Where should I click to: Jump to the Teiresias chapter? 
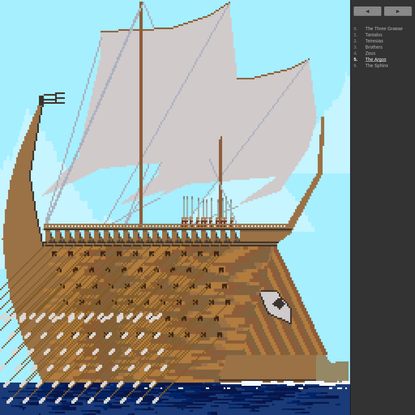click(x=374, y=41)
